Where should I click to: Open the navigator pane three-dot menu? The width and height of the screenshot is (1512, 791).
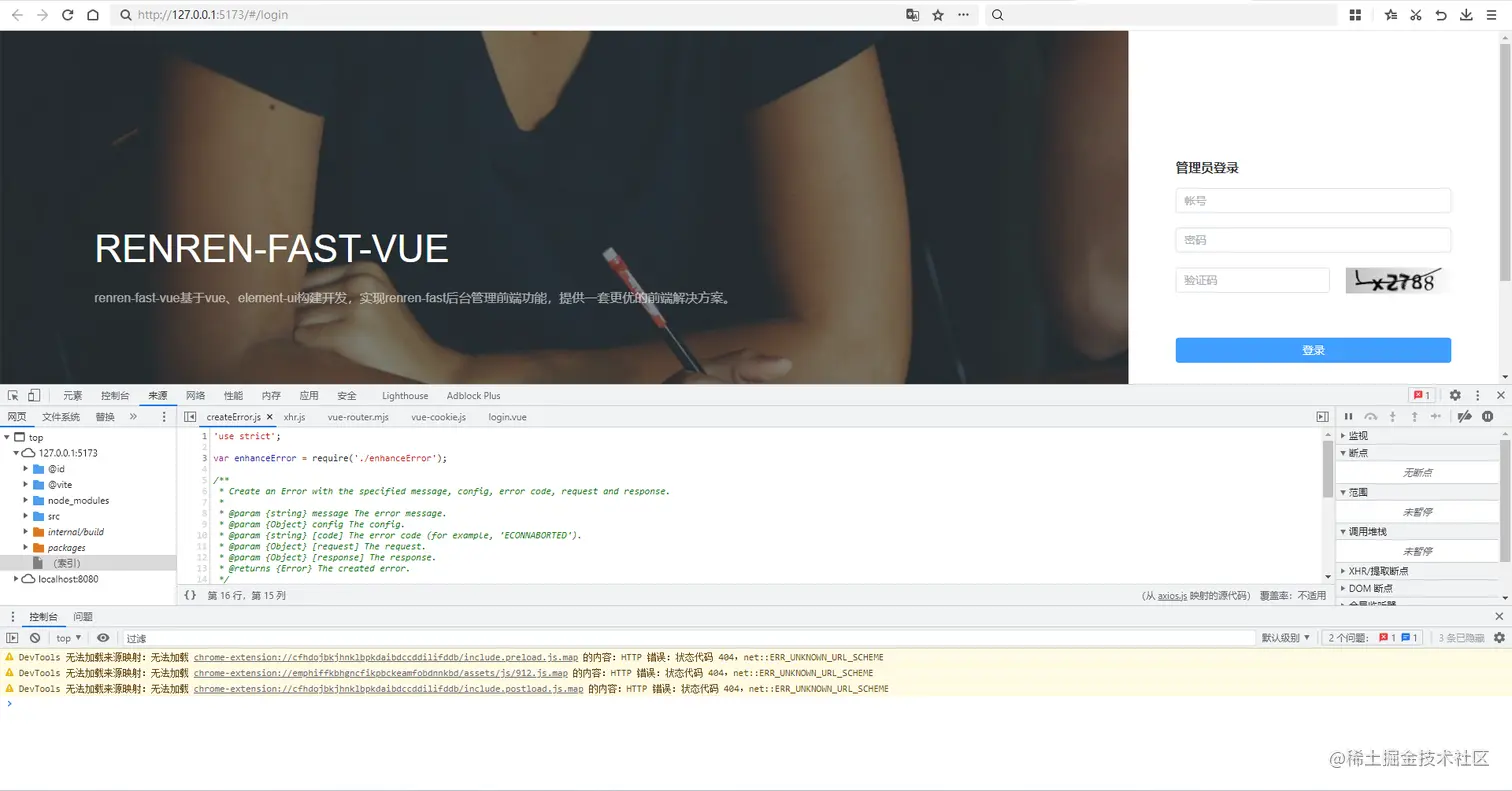163,417
